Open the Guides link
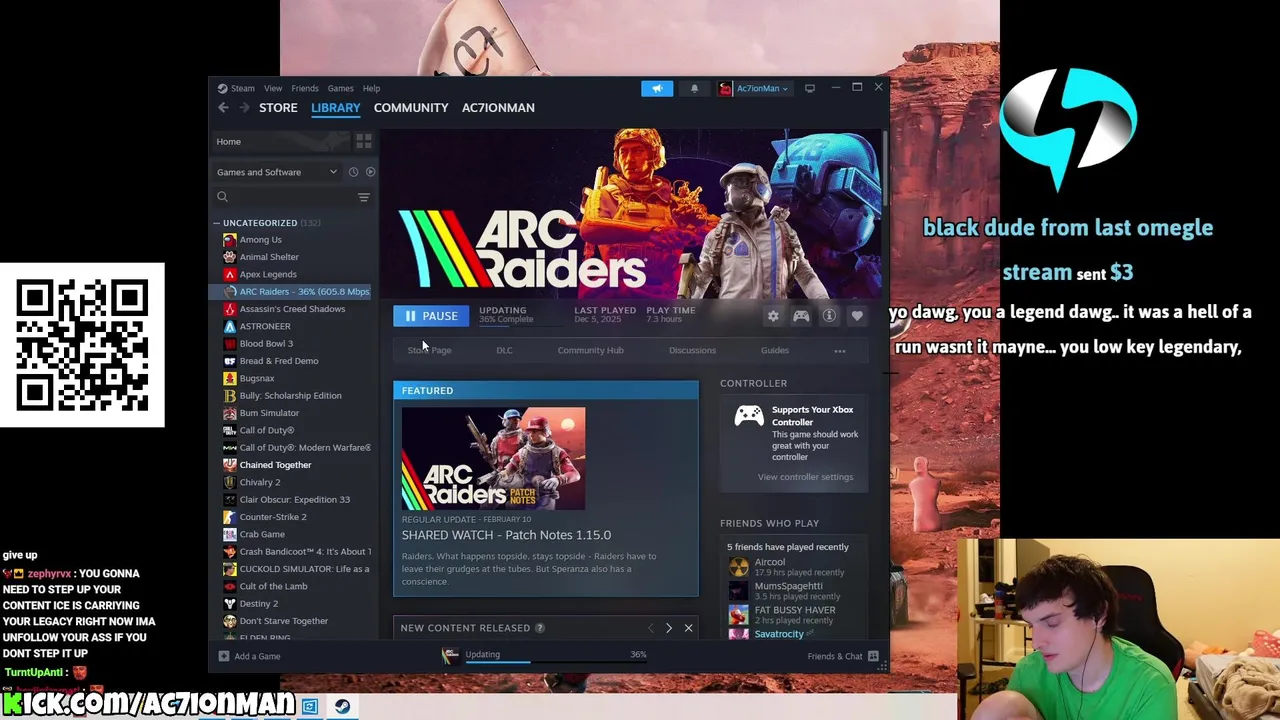Image resolution: width=1280 pixels, height=720 pixels. (775, 351)
